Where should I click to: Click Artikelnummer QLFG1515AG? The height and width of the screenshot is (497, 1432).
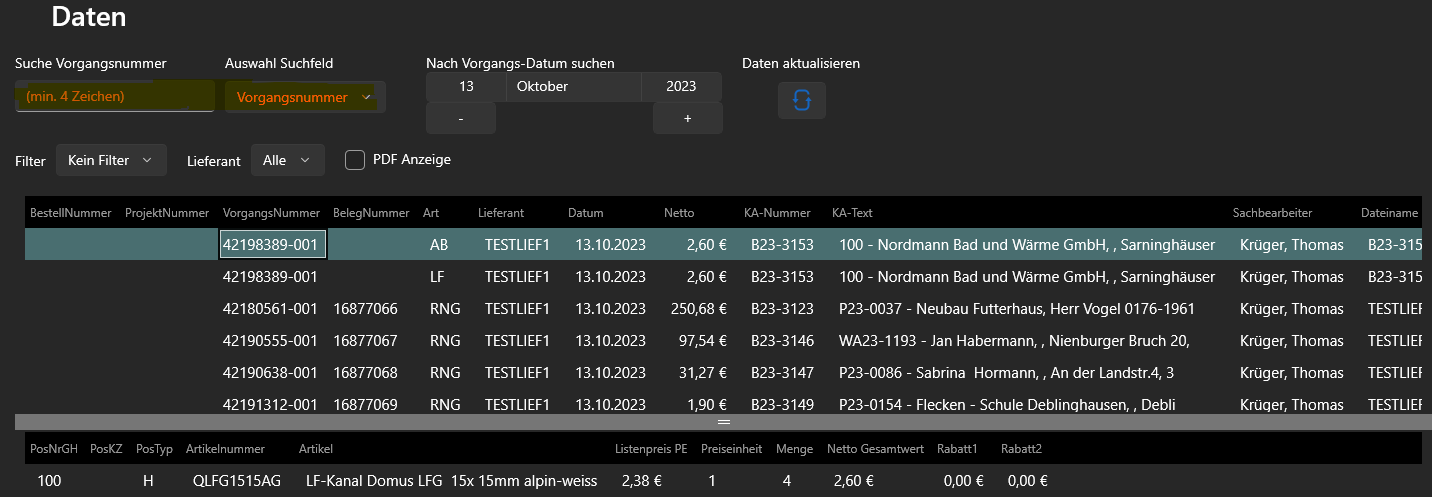[x=237, y=481]
